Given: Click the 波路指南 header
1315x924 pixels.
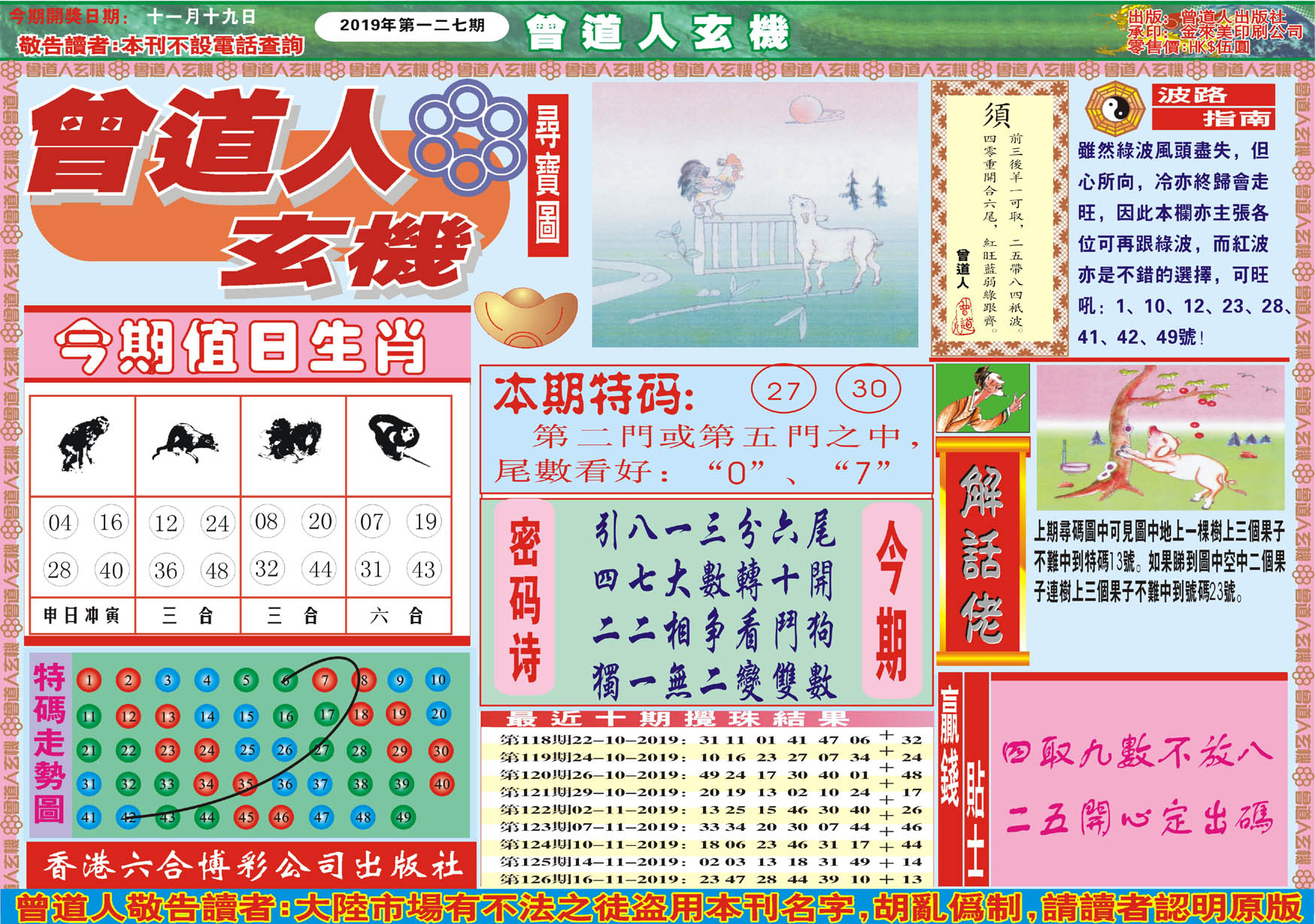Looking at the screenshot, I should pos(1213,106).
